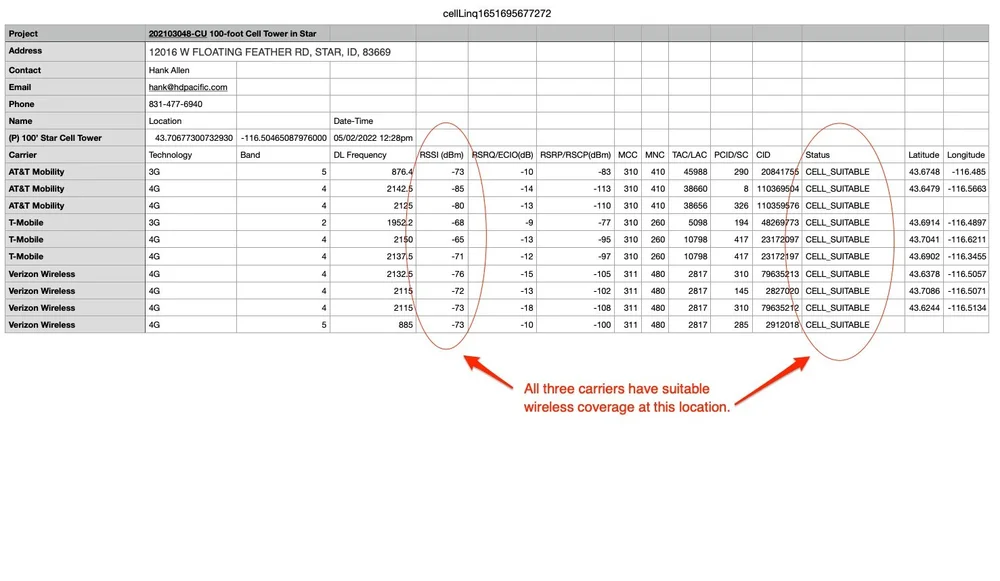1000x581 pixels.
Task: Click the cellLinq1651695677272 sheet title
Action: [497, 13]
